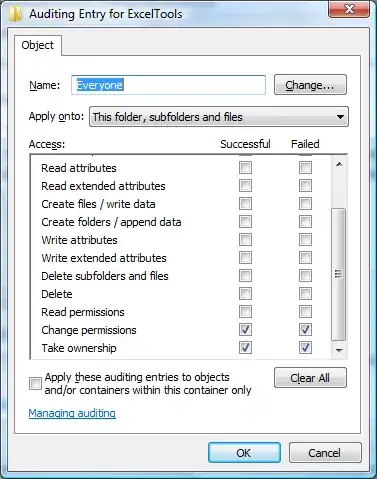Click the 'Successful' column header

(245, 144)
